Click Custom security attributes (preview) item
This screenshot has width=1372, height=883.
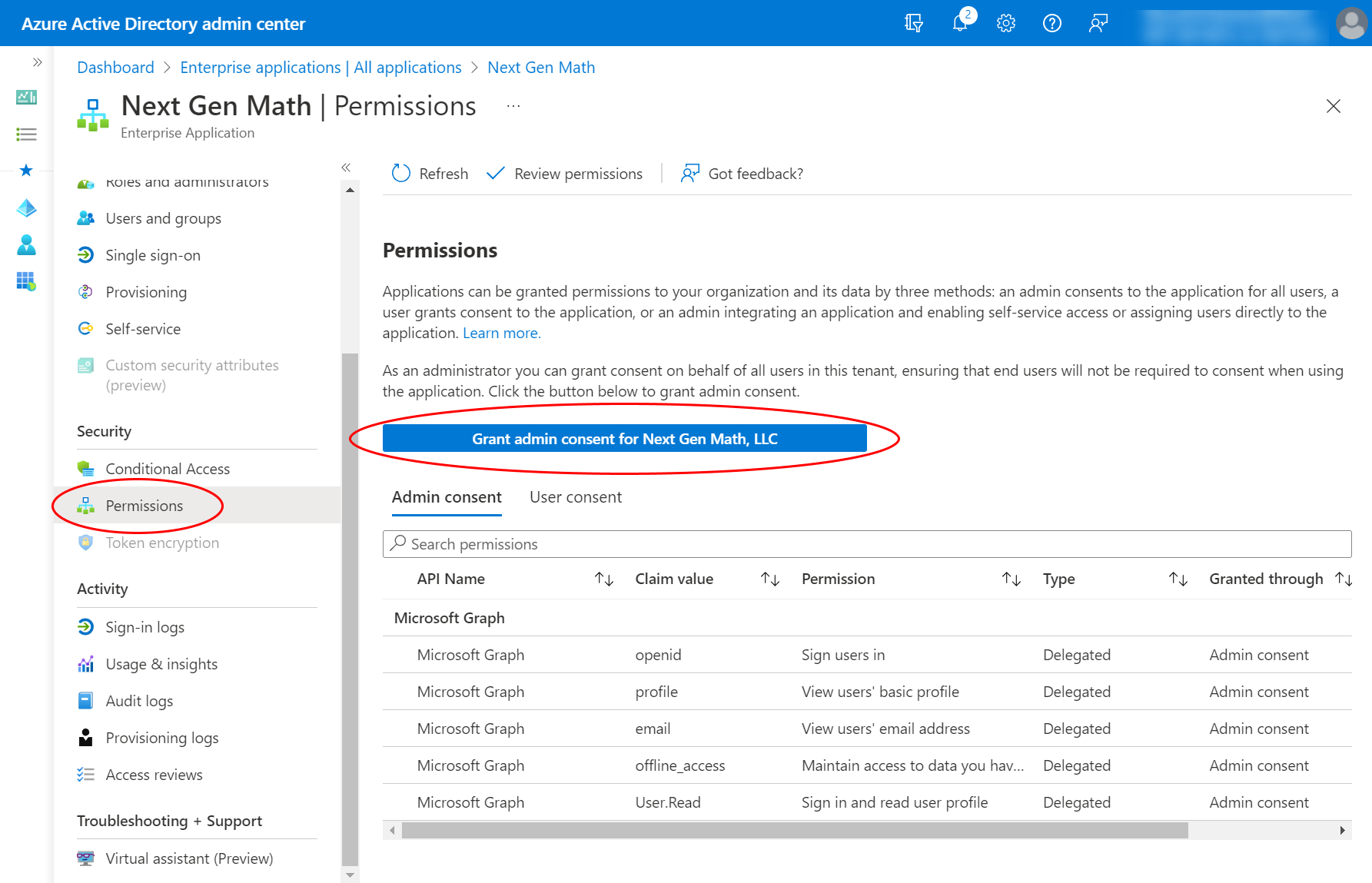coord(198,375)
